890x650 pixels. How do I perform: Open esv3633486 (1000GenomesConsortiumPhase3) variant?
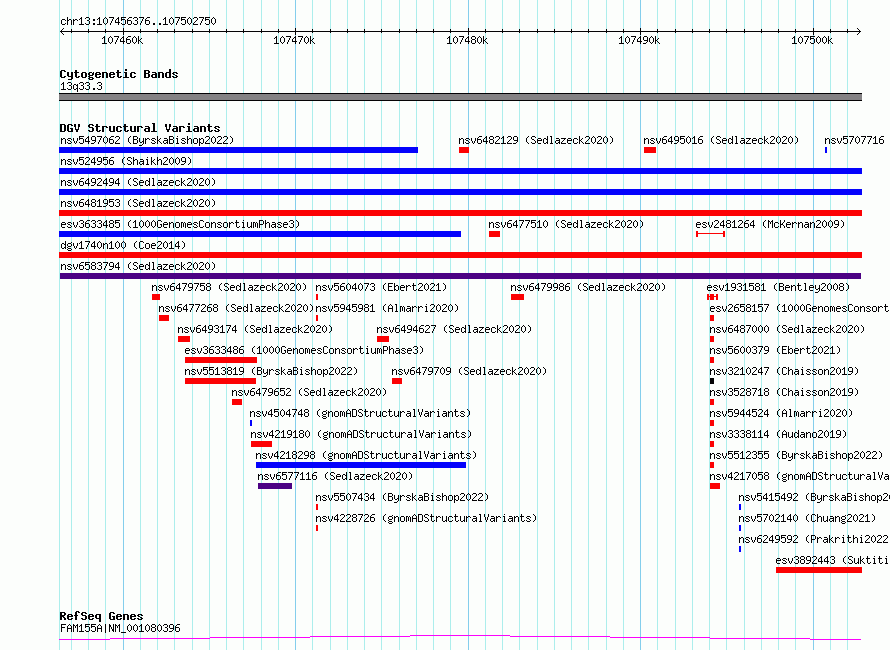coord(304,350)
